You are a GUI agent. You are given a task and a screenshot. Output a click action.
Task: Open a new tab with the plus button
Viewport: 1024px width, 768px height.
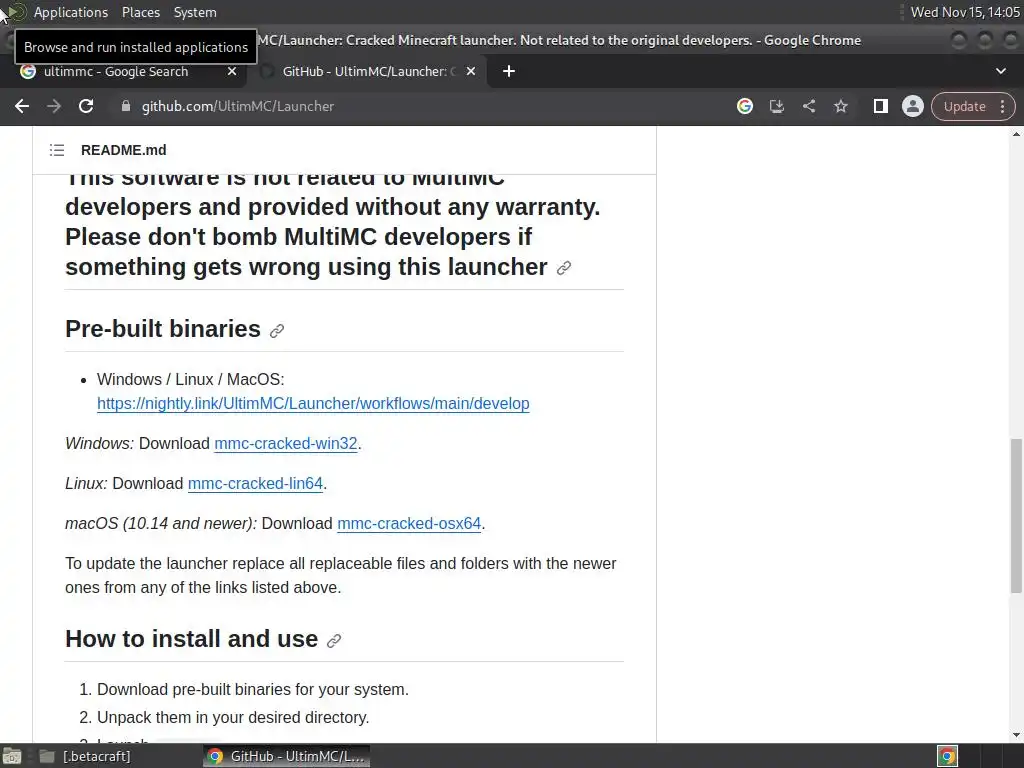[509, 71]
